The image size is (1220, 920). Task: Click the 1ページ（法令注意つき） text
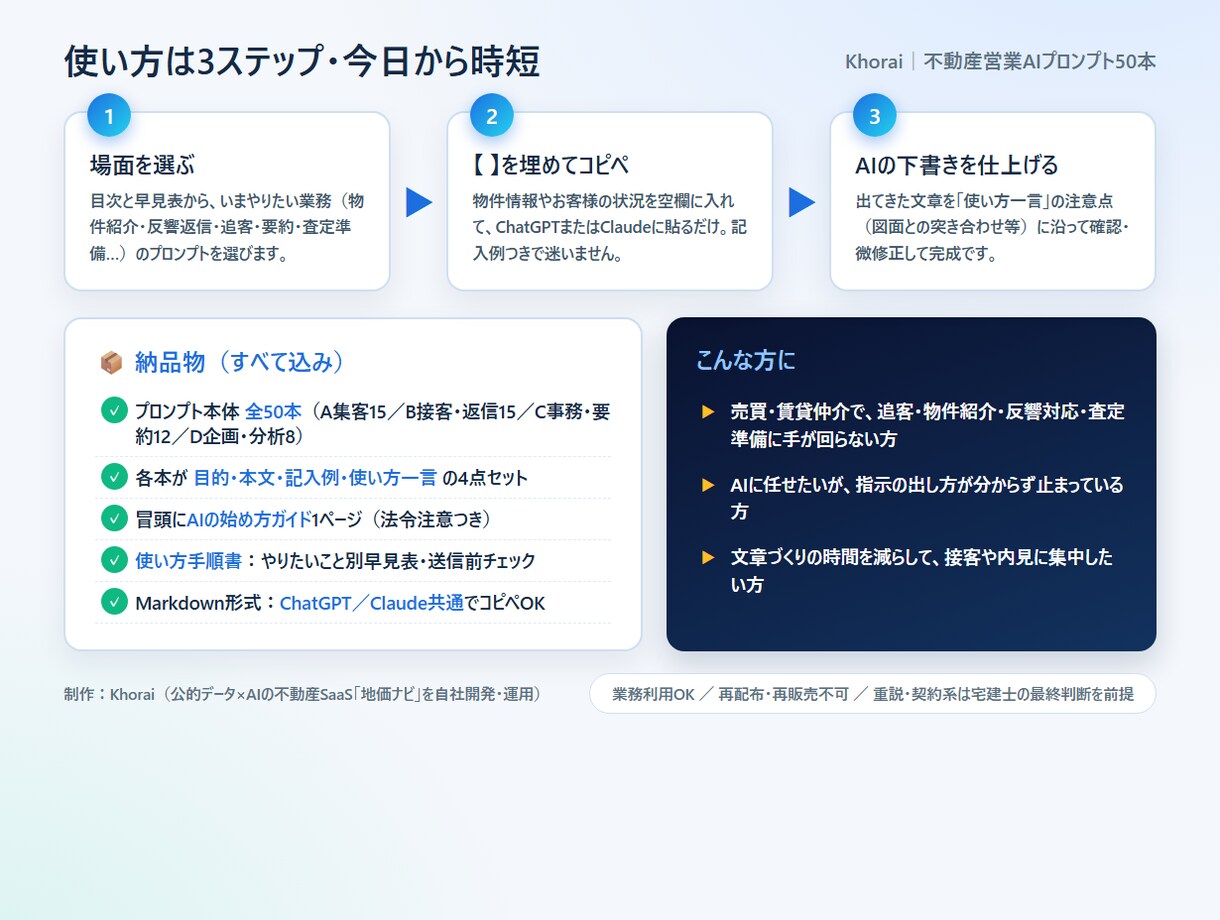pyautogui.click(x=401, y=519)
